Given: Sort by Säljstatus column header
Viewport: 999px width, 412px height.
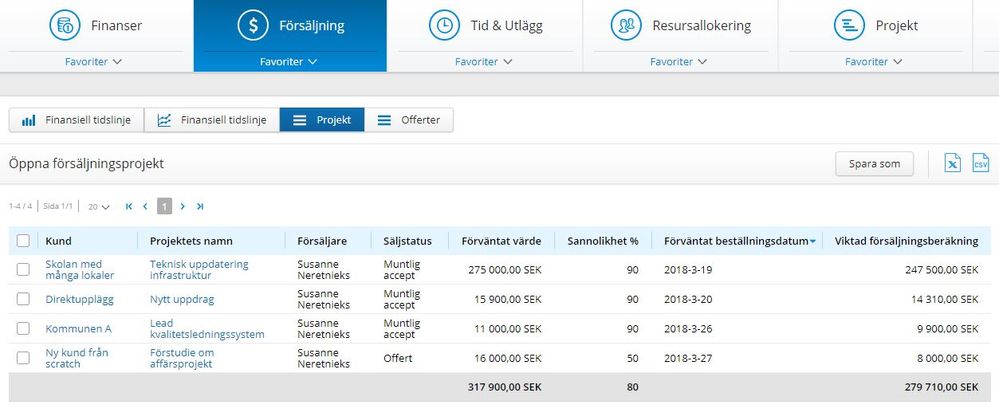Looking at the screenshot, I should 407,241.
